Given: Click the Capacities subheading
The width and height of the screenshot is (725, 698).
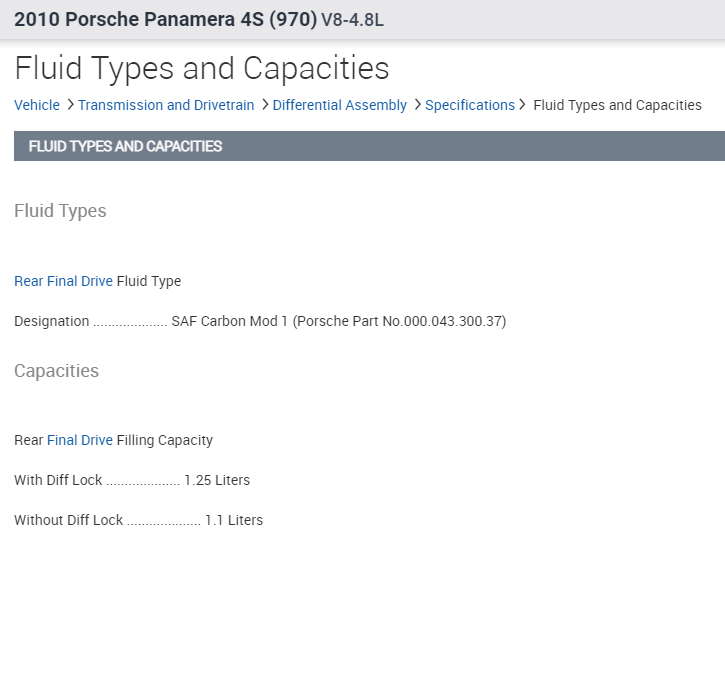Looking at the screenshot, I should coord(56,371).
